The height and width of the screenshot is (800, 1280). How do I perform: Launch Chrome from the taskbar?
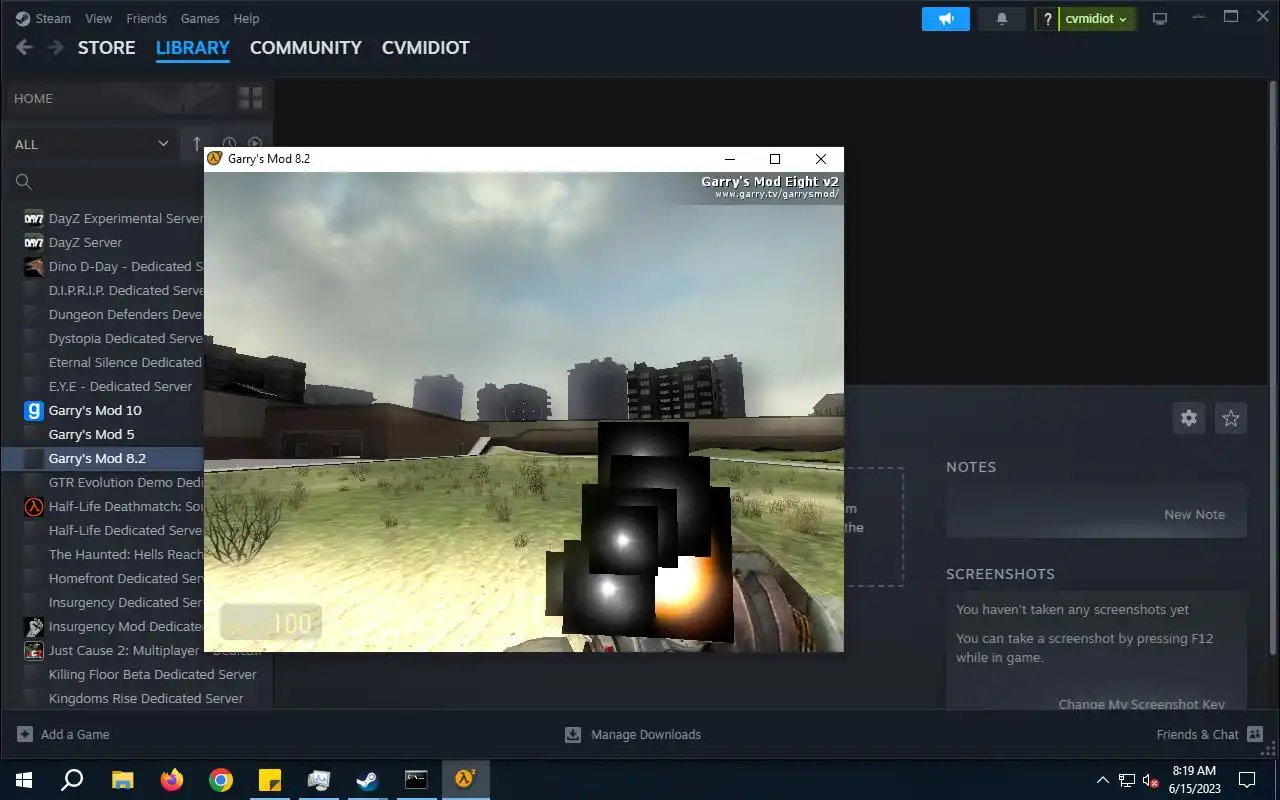tap(220, 780)
